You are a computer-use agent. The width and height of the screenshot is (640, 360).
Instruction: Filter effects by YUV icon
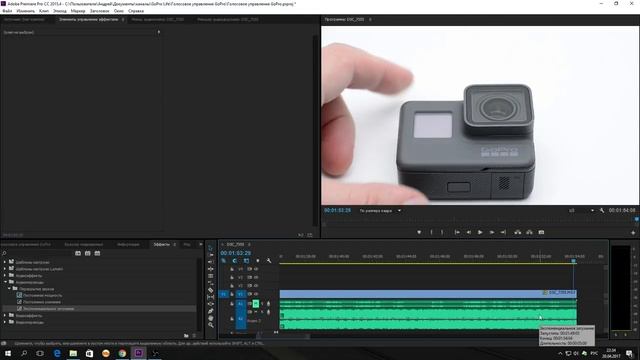point(97,253)
